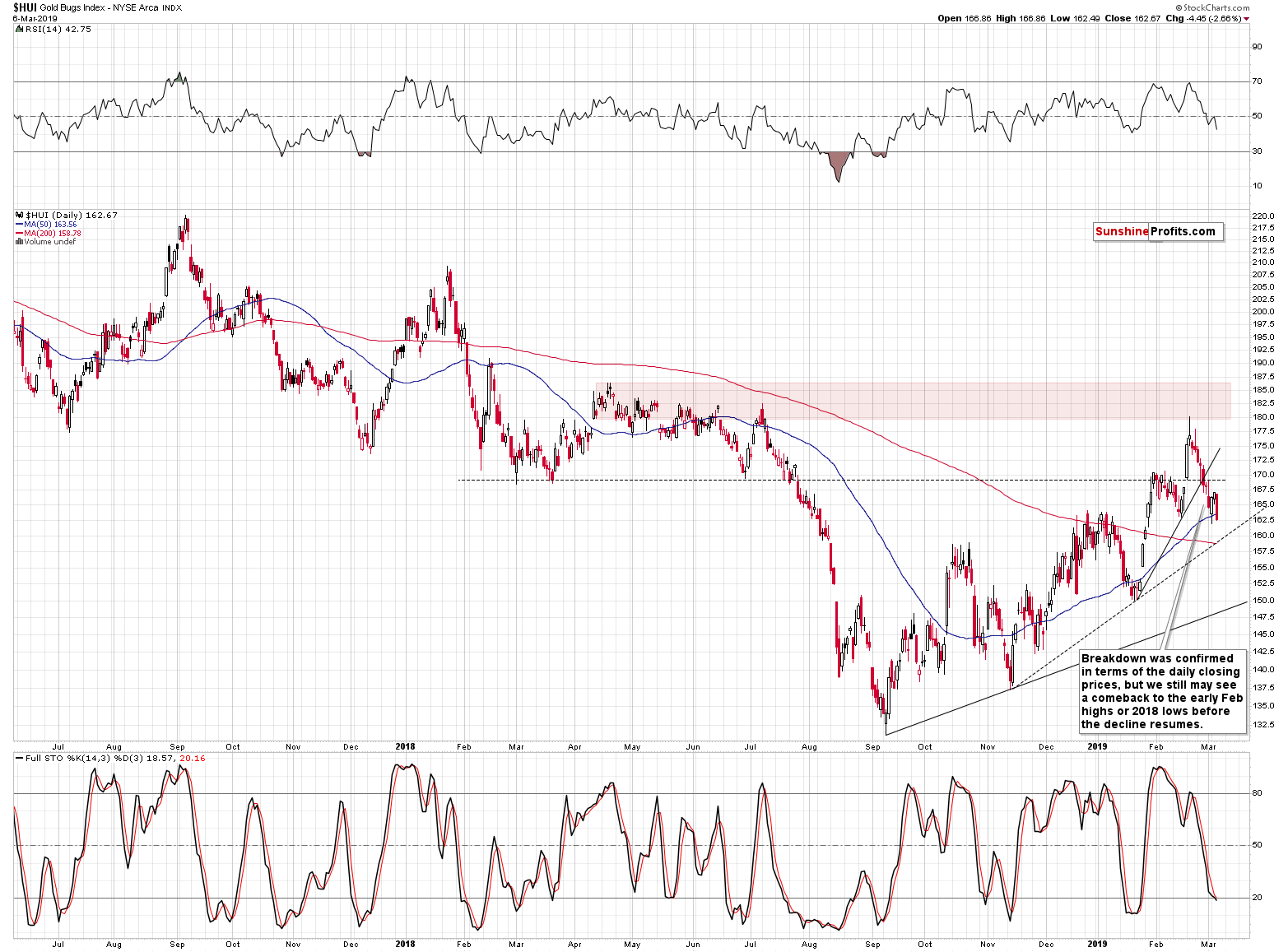
Task: Click the 2019 year label below the price chart
Action: pos(1097,747)
